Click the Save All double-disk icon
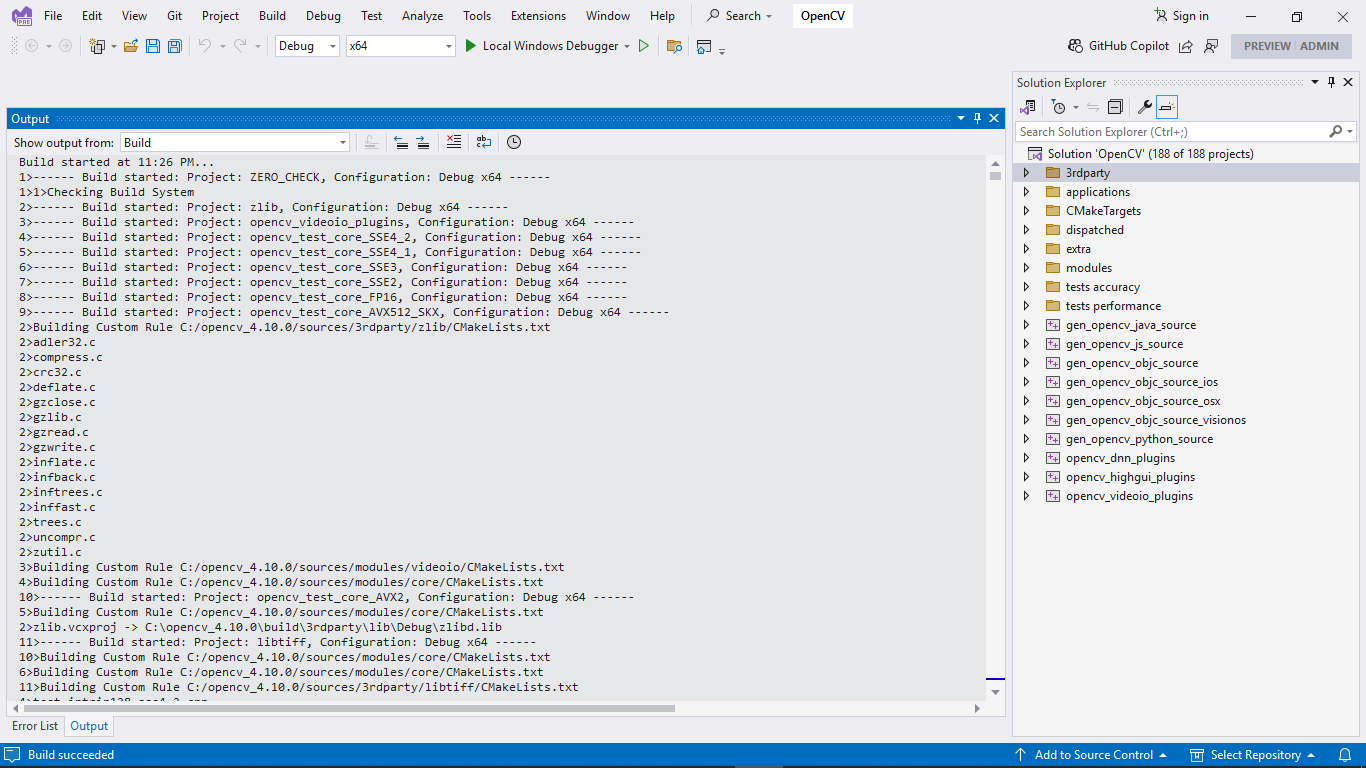Screen dimensions: 1366x768 (175, 46)
